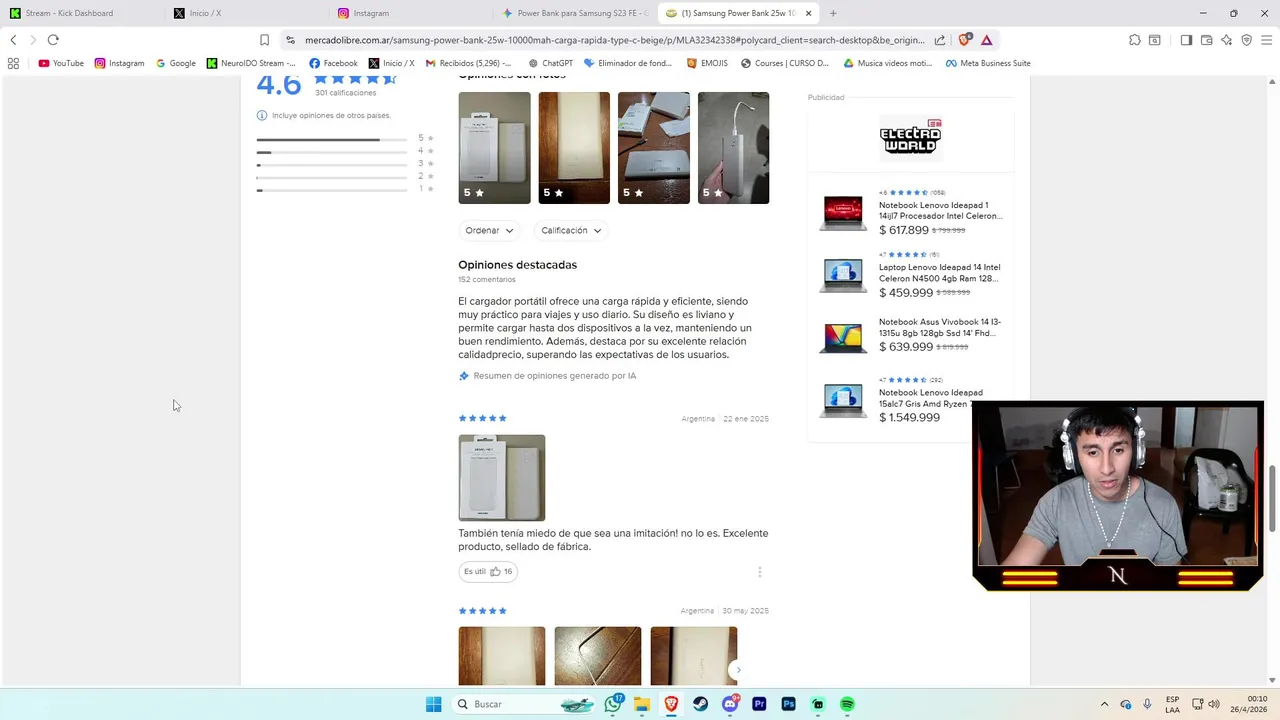Open the three-dot menu on the first review
The width and height of the screenshot is (1280, 720).
pyautogui.click(x=759, y=572)
